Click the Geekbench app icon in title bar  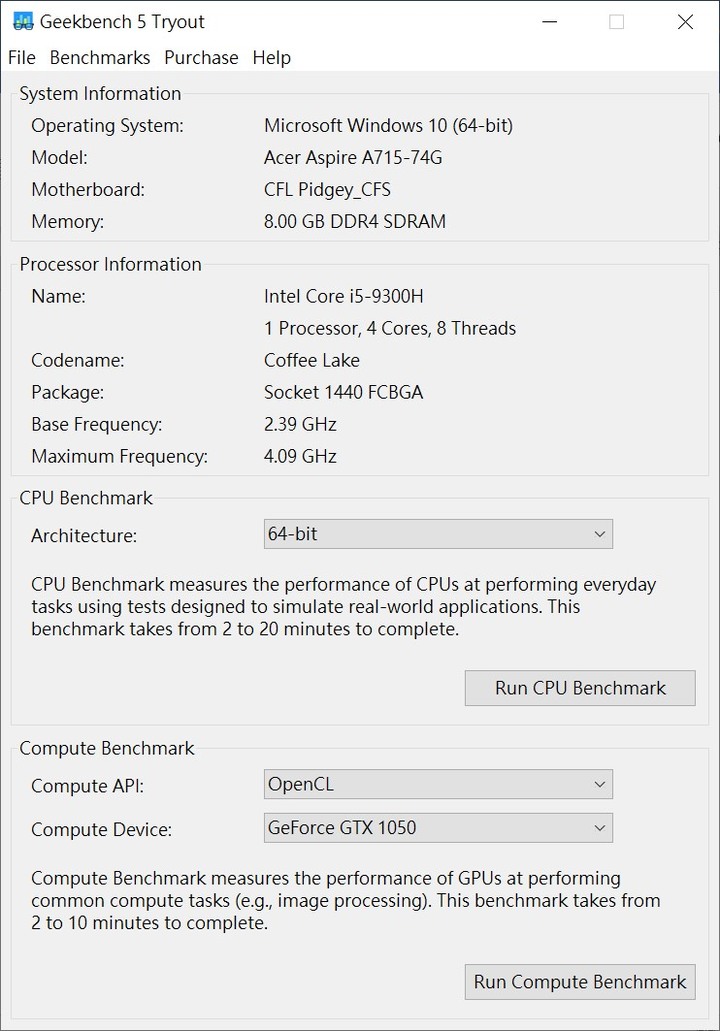[23, 21]
